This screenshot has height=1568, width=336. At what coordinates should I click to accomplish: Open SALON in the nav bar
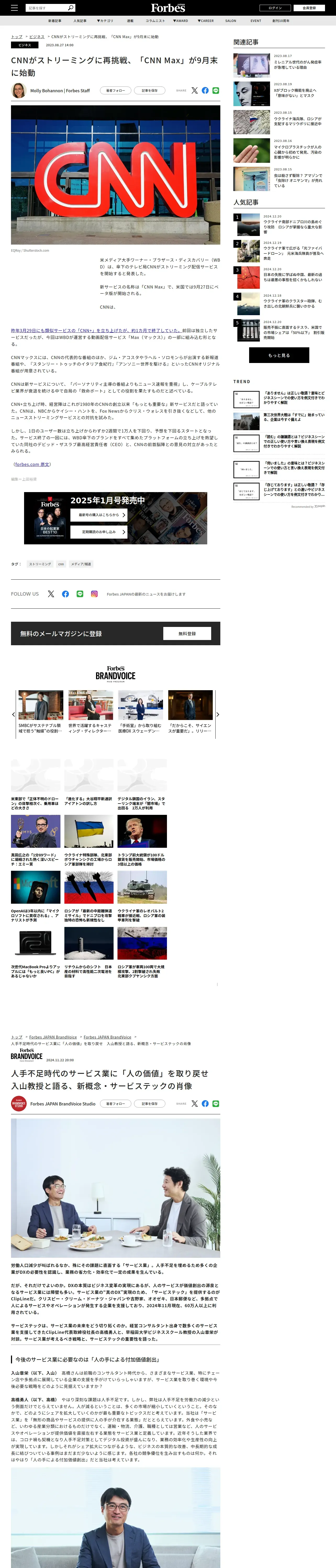[231, 21]
